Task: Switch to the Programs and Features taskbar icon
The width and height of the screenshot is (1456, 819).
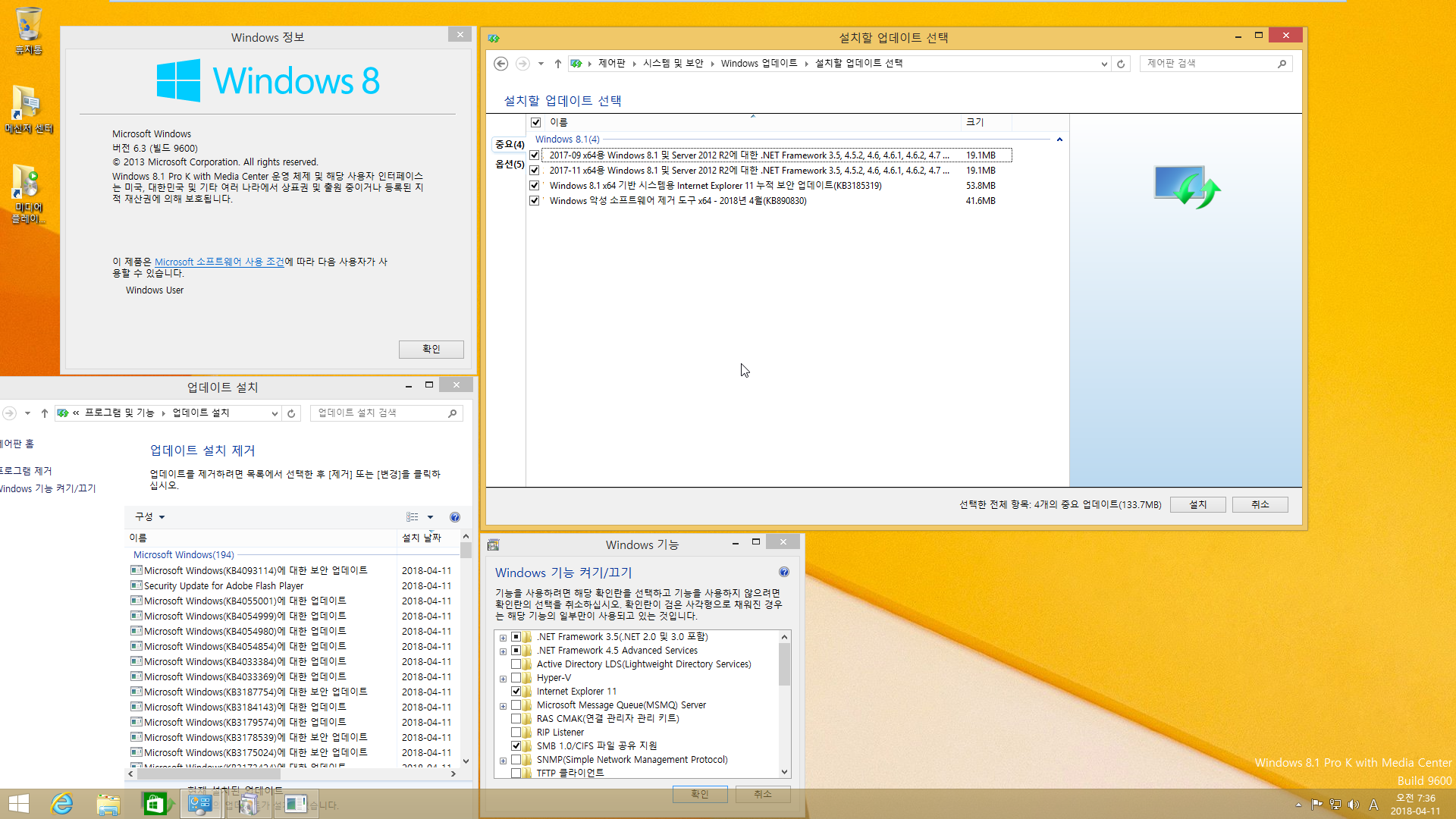Action: pos(247,804)
